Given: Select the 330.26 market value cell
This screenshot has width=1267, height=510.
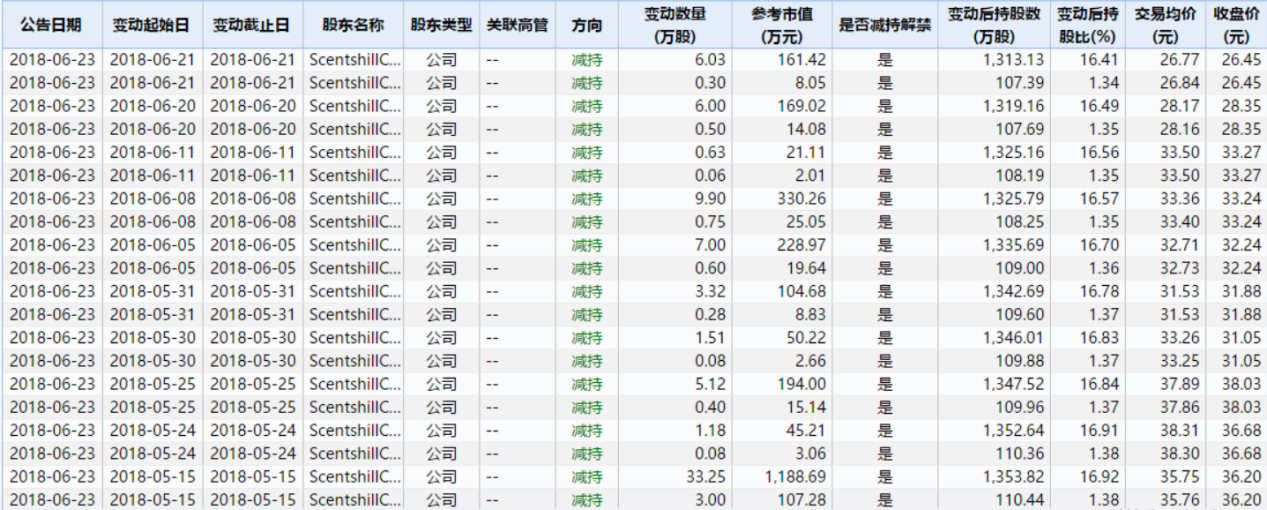Looking at the screenshot, I should [x=782, y=198].
